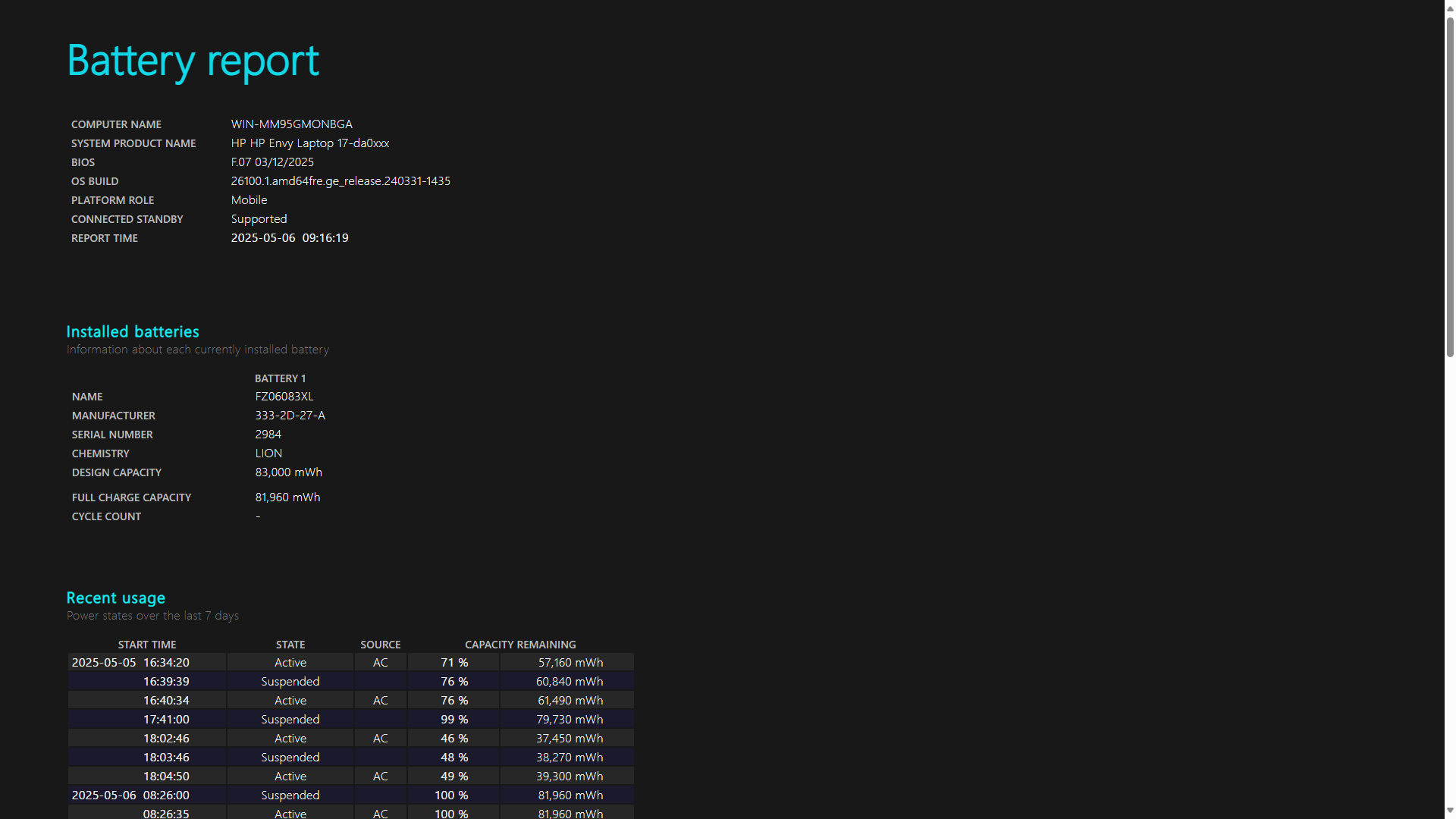Click chemistry value LION
Image resolution: width=1456 pixels, height=819 pixels.
268,453
